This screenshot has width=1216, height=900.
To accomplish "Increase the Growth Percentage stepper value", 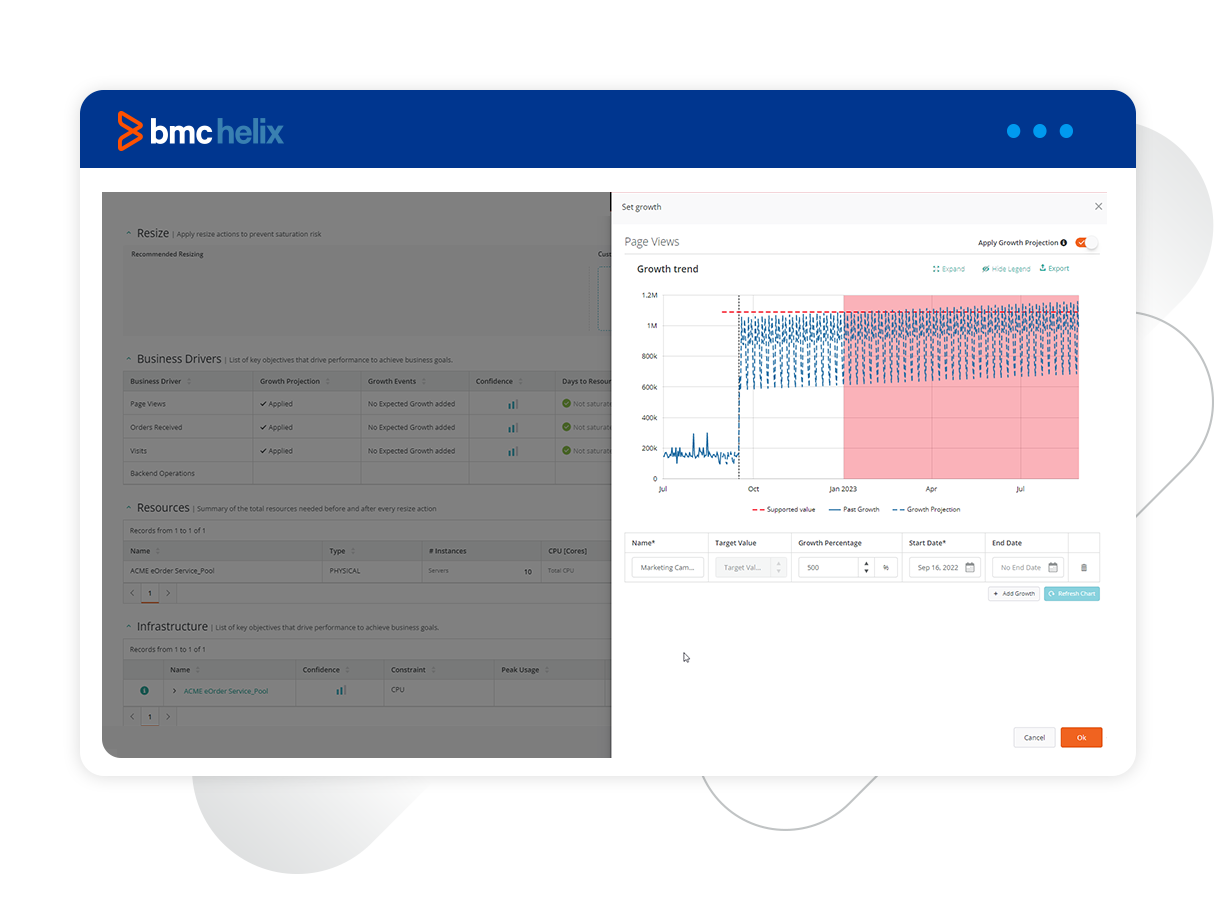I will tap(865, 563).
